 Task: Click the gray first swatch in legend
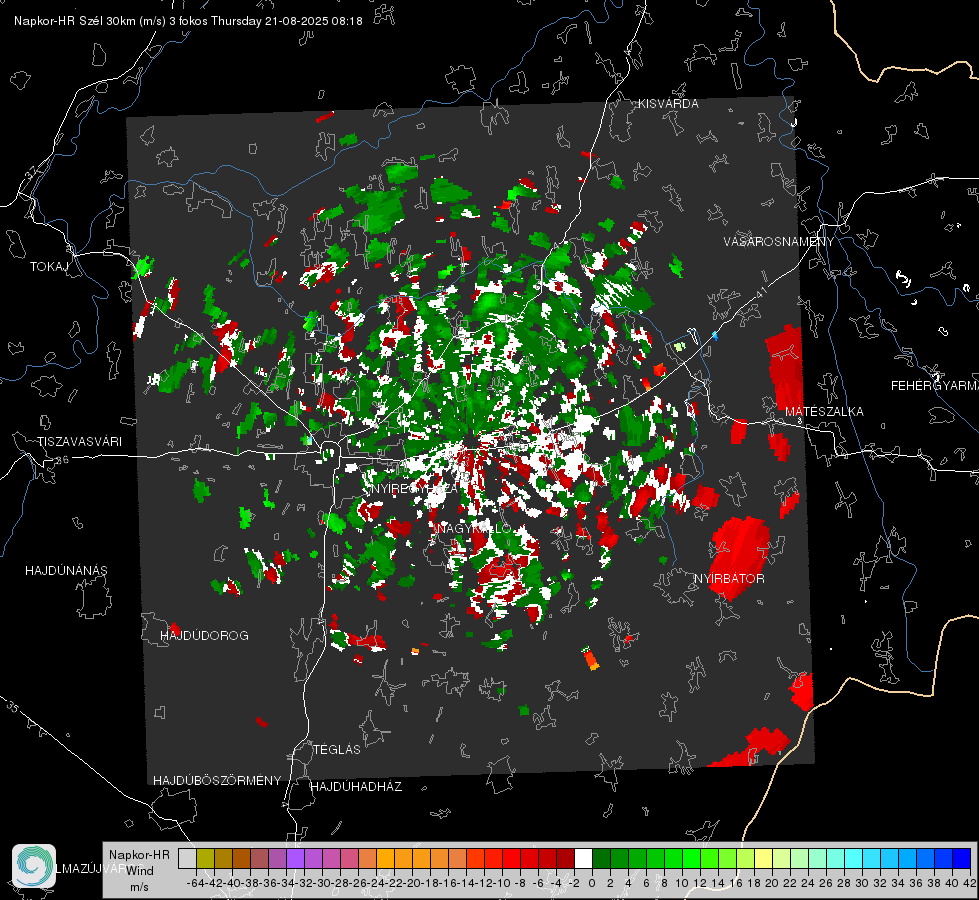click(x=187, y=858)
